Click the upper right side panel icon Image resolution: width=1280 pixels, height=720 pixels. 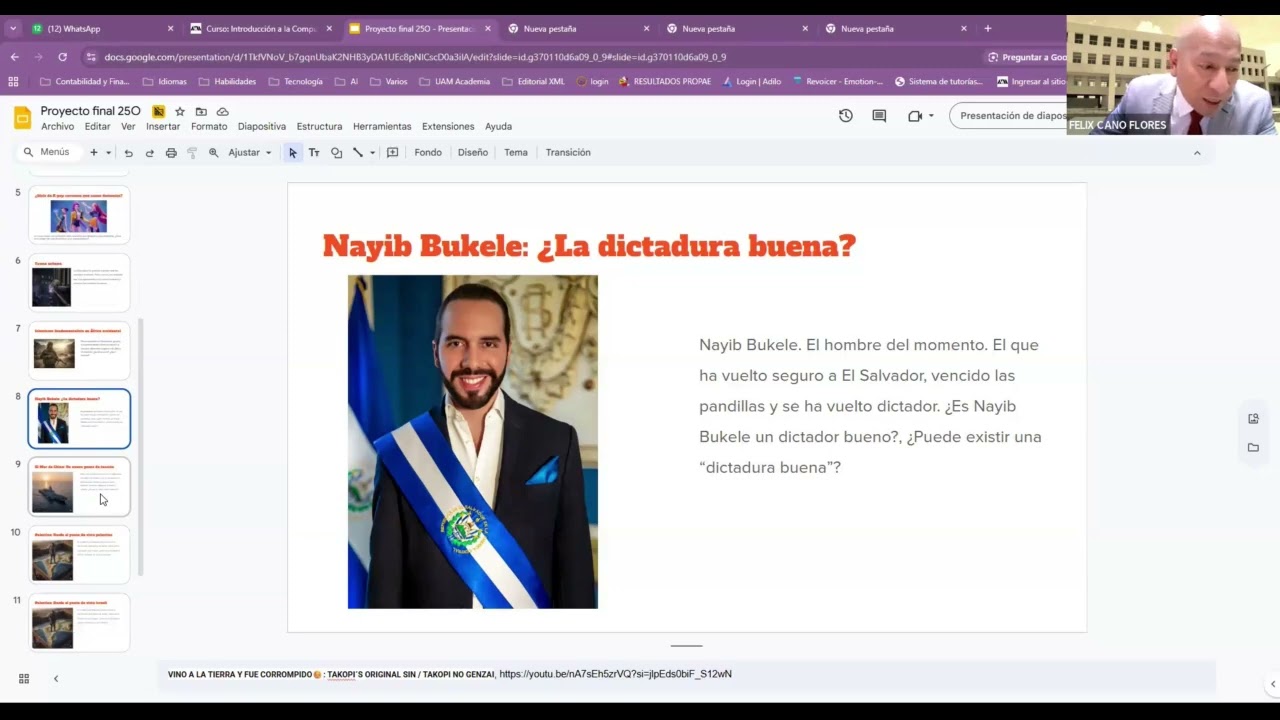tap(1253, 419)
